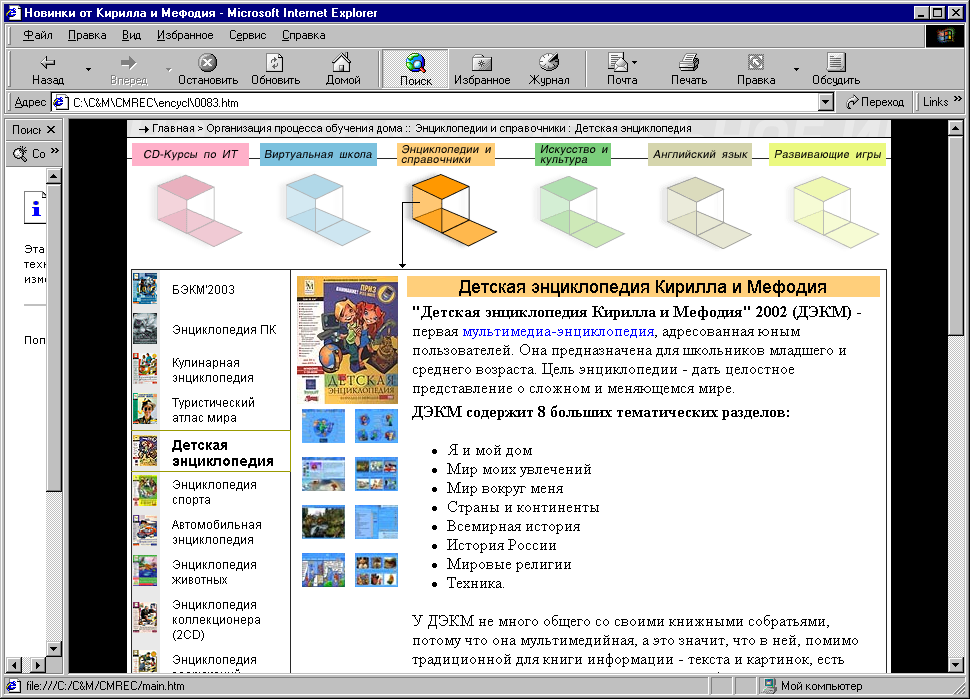Open dropdown arrow next to Правка button
Screen dimensions: 970x699
pyautogui.click(x=796, y=69)
